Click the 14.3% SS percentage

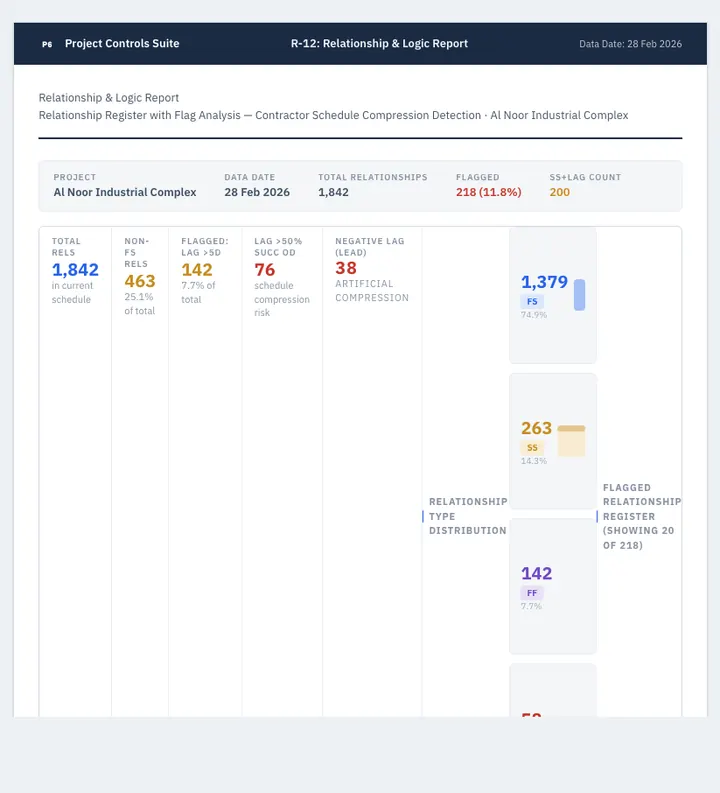coord(533,461)
